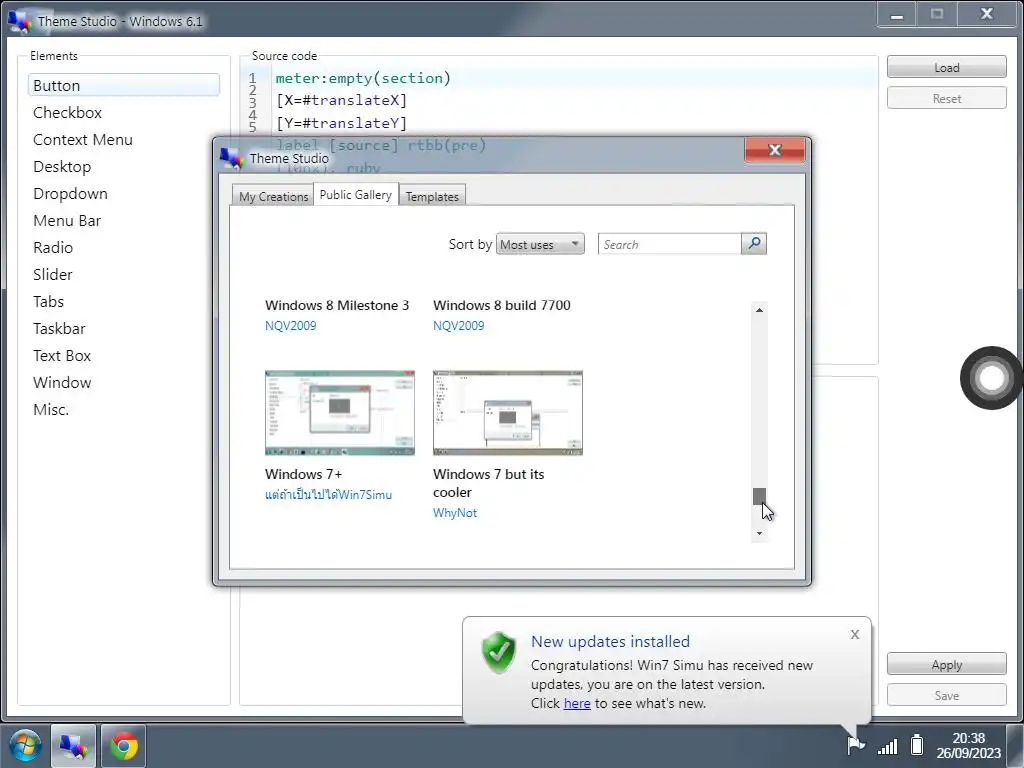Image resolution: width=1024 pixels, height=768 pixels.
Task: Expand the Sort by Most uses dropdown
Action: pyautogui.click(x=540, y=244)
